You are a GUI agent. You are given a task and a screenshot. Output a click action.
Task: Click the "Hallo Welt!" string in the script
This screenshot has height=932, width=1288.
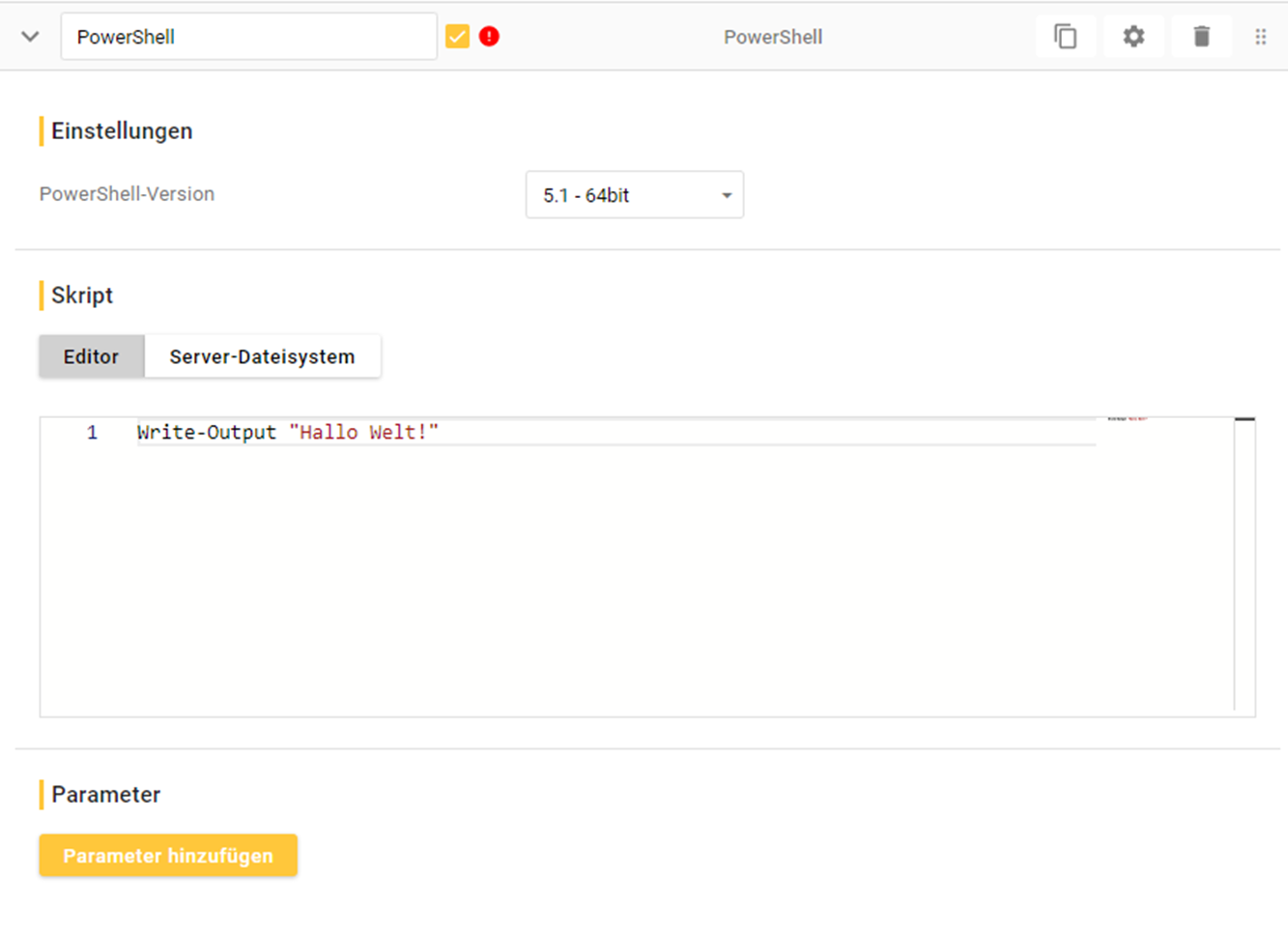363,433
